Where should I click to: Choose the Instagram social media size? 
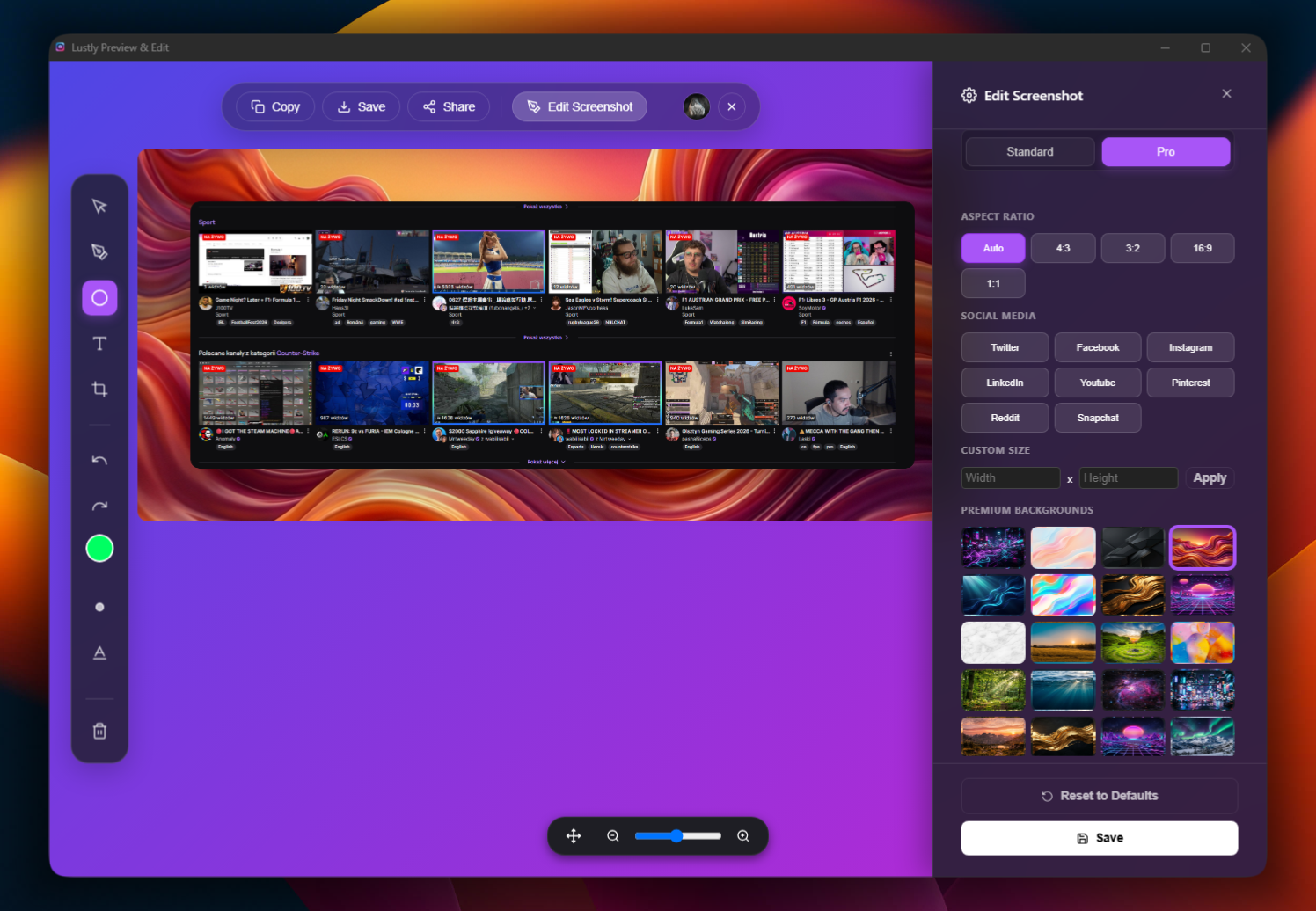coord(1190,347)
